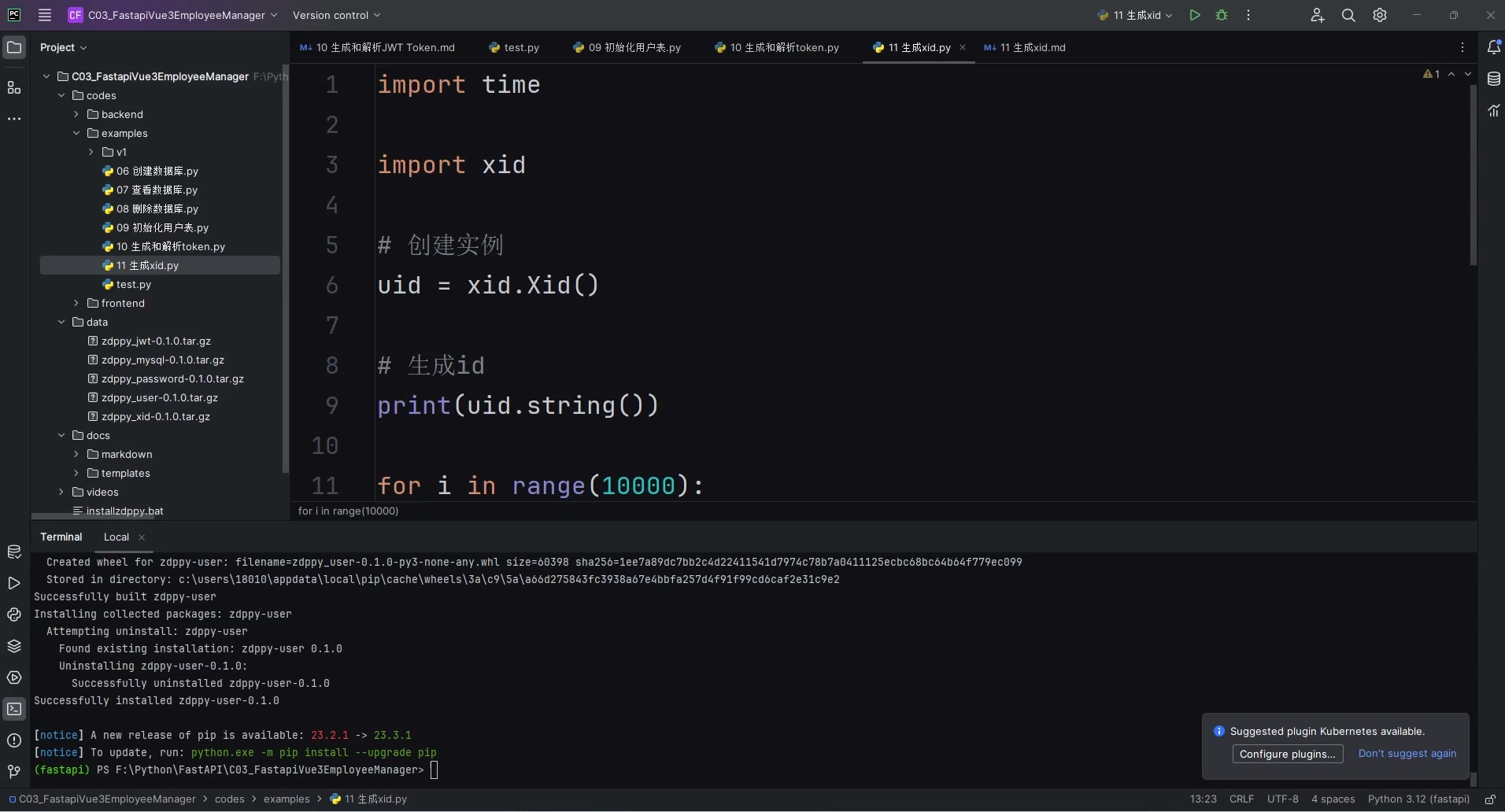Open the Python Packages tool window
This screenshot has height=812, width=1505.
[14, 646]
